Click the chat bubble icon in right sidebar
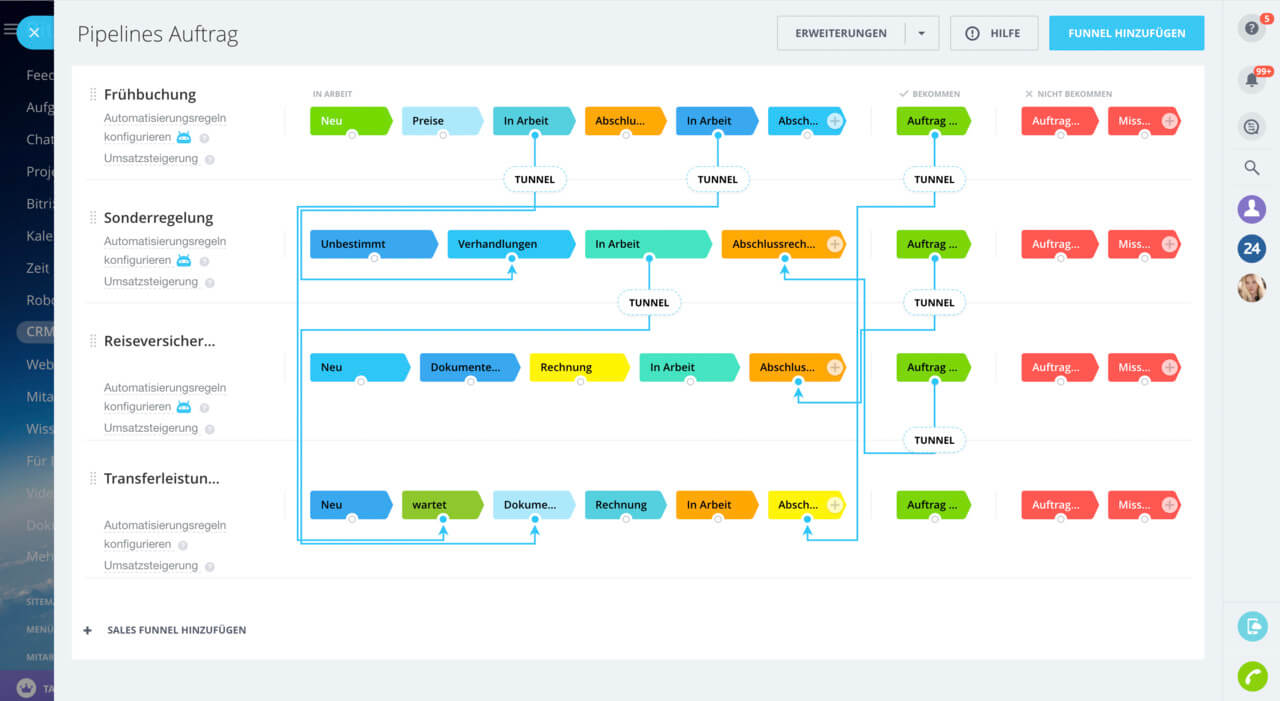This screenshot has height=701, width=1280. pyautogui.click(x=1251, y=126)
